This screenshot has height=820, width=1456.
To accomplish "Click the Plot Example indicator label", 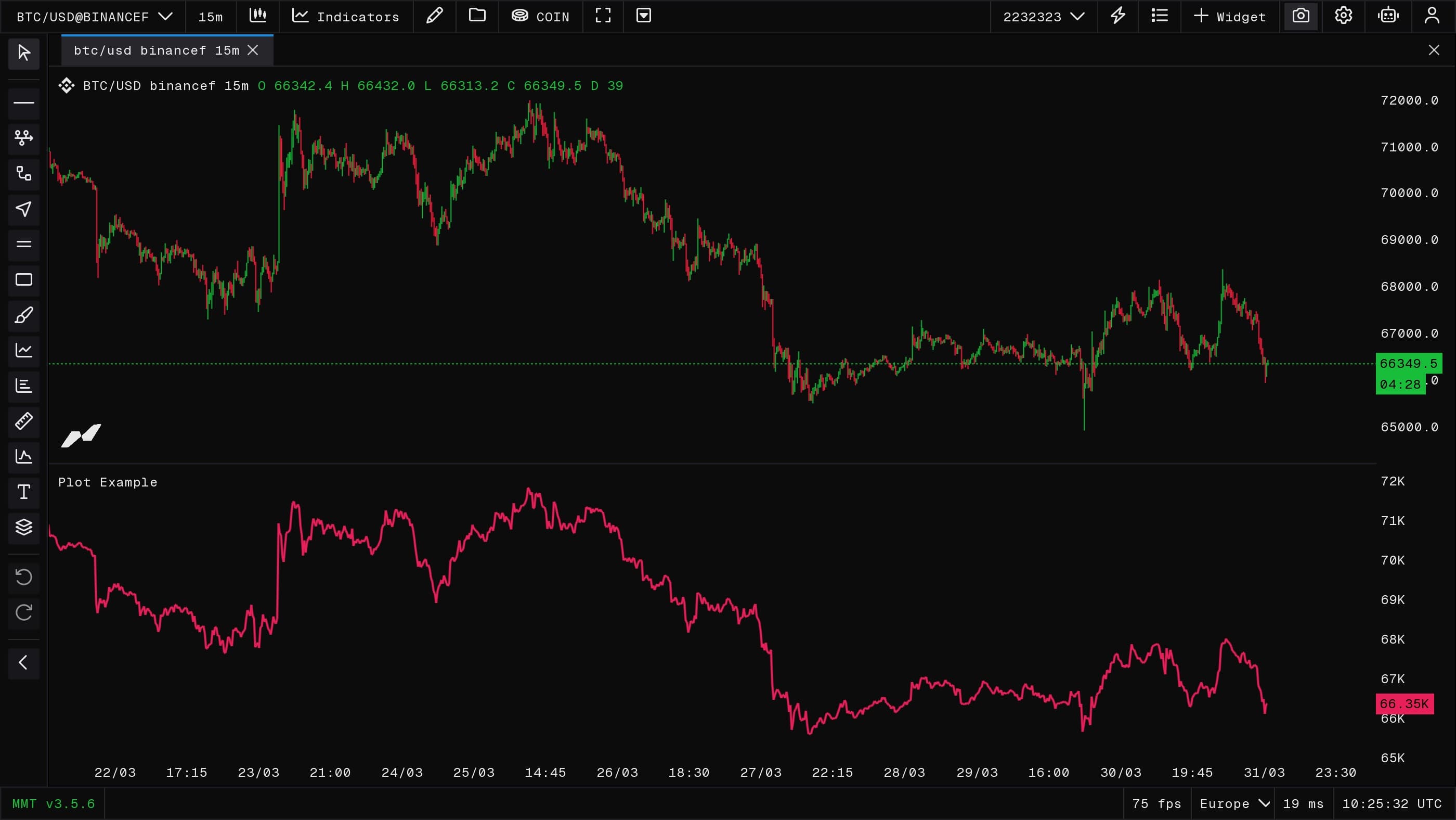I will 108,482.
